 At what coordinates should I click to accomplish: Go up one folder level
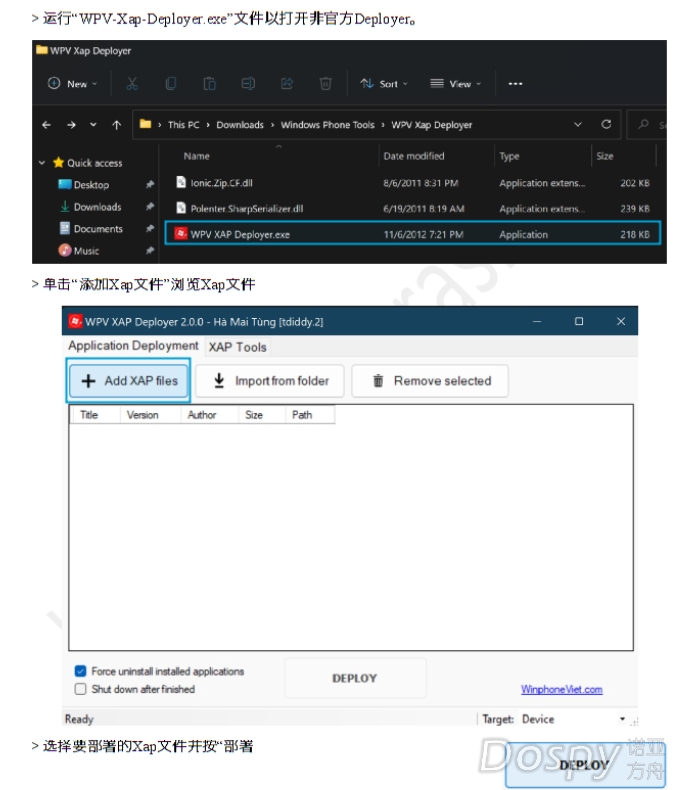pyautogui.click(x=116, y=124)
